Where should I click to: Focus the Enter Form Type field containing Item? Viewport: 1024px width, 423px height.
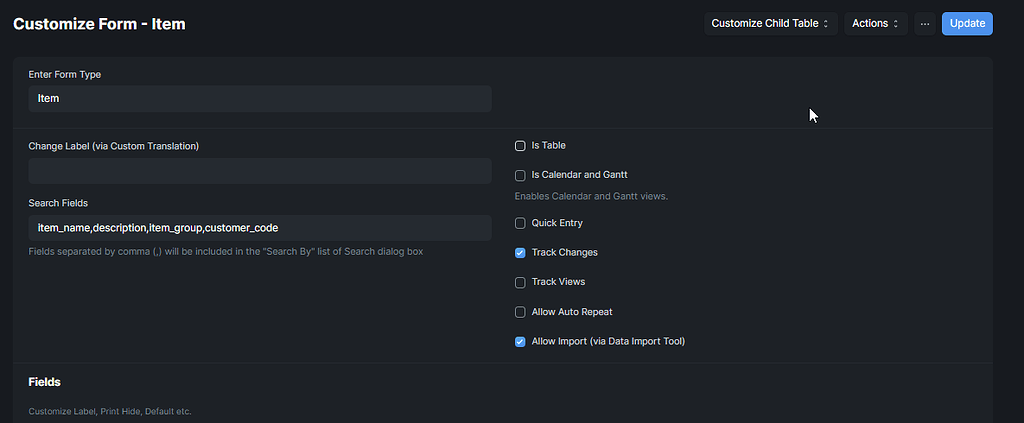[260, 99]
